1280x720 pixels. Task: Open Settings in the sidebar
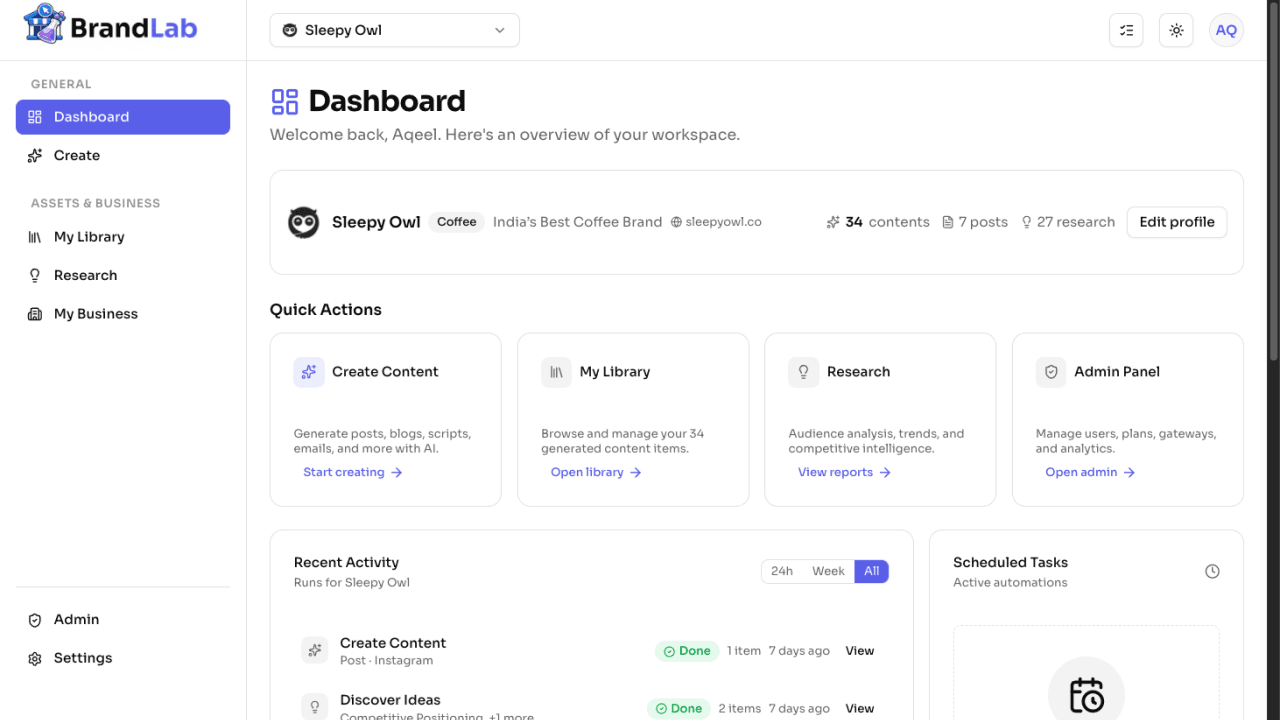point(123,658)
